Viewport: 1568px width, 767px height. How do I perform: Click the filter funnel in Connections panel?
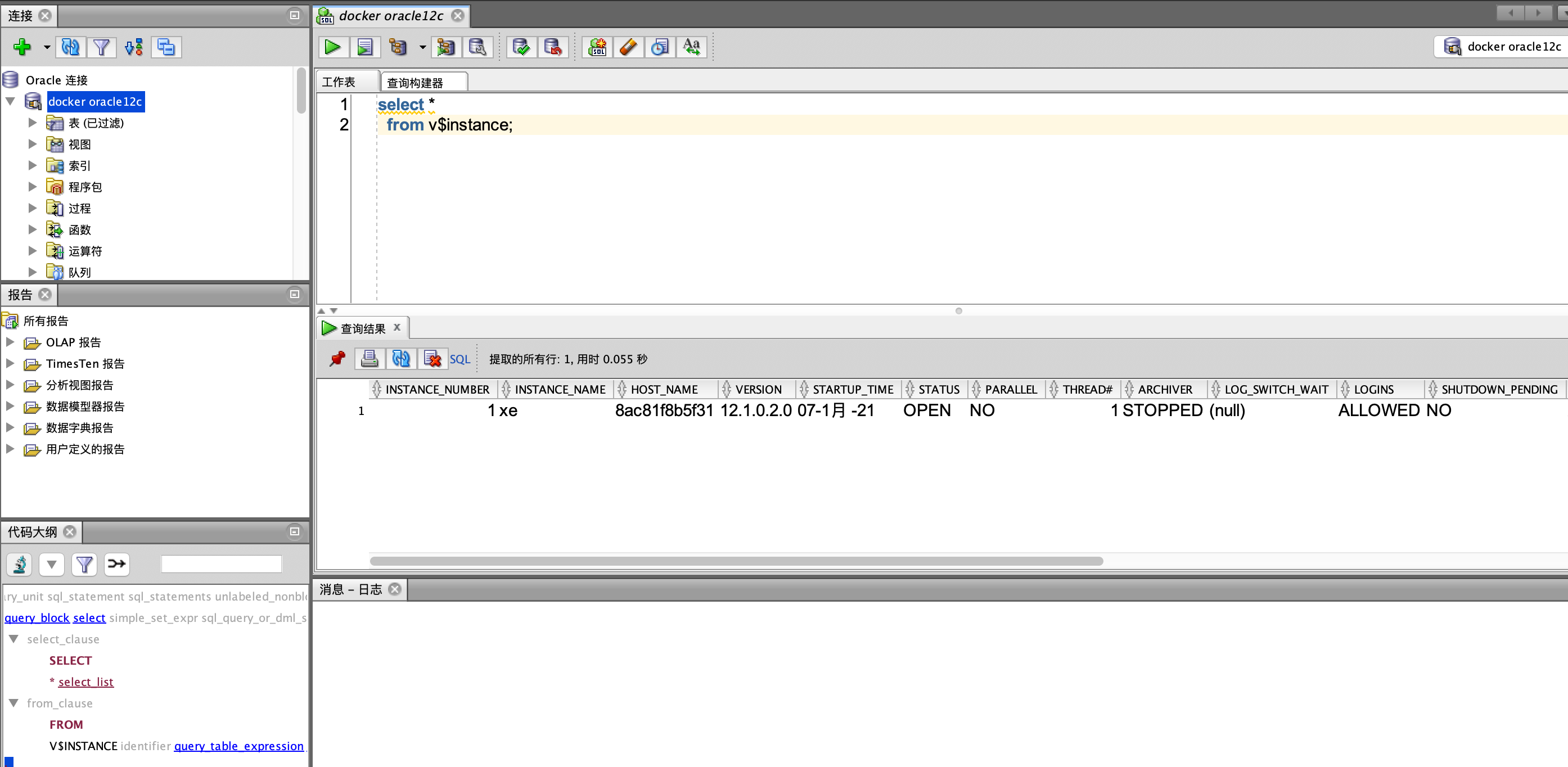(x=102, y=47)
